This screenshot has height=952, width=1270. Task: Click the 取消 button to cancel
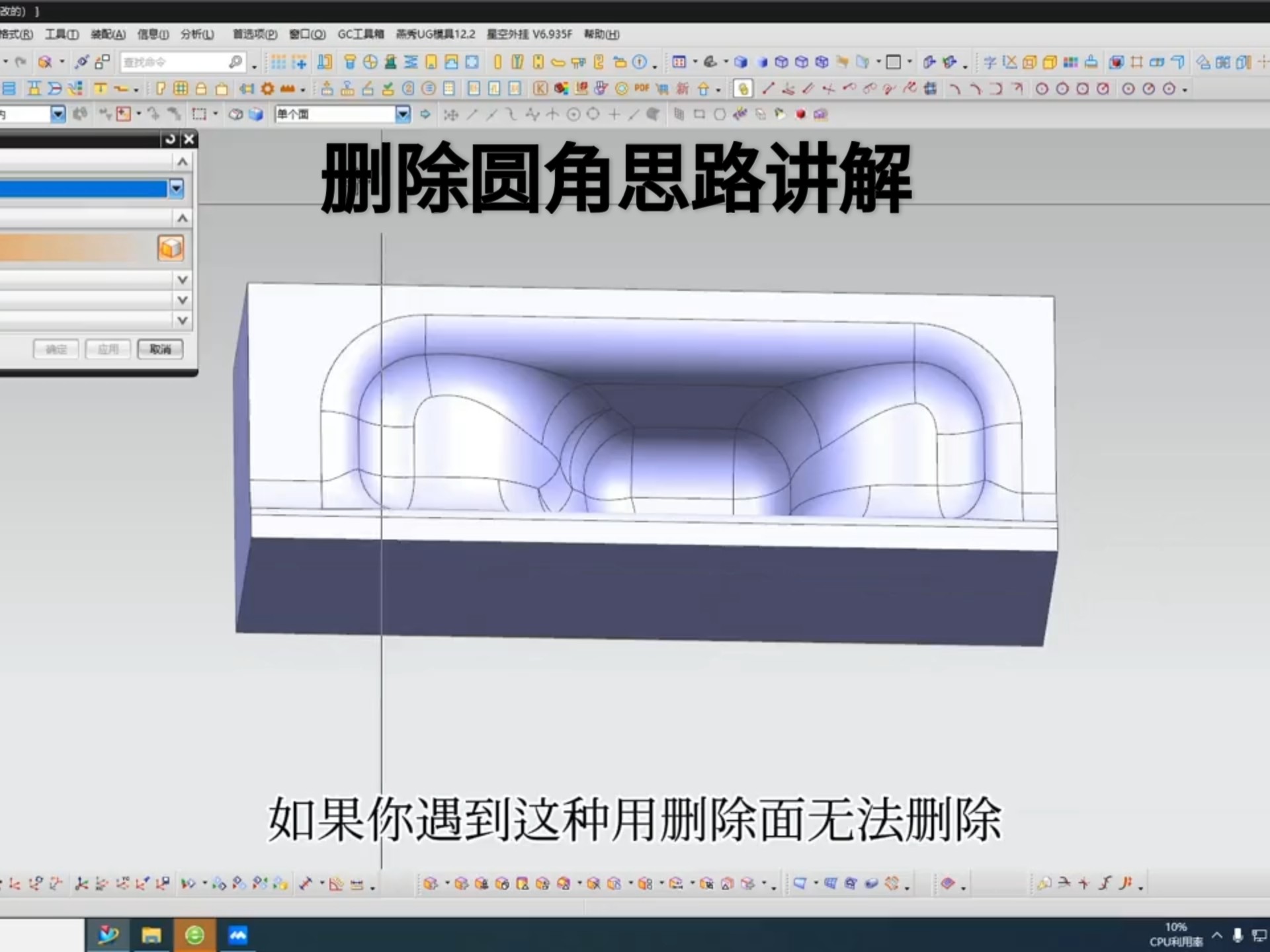[159, 349]
